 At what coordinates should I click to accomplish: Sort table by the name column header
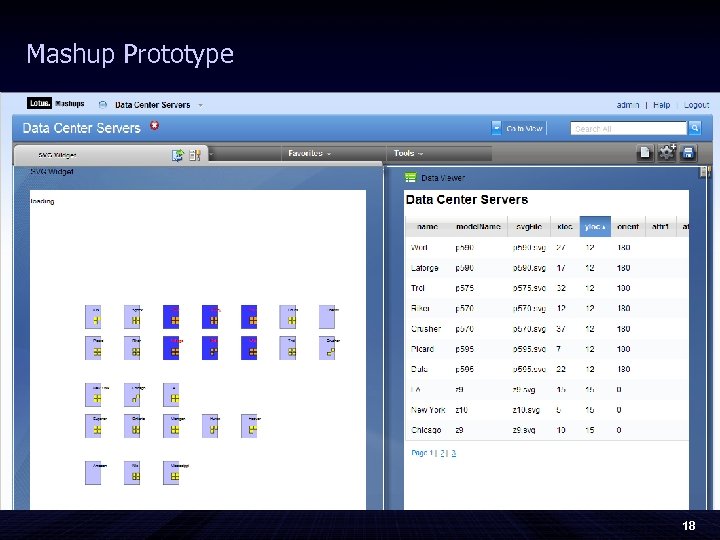[x=427, y=226]
